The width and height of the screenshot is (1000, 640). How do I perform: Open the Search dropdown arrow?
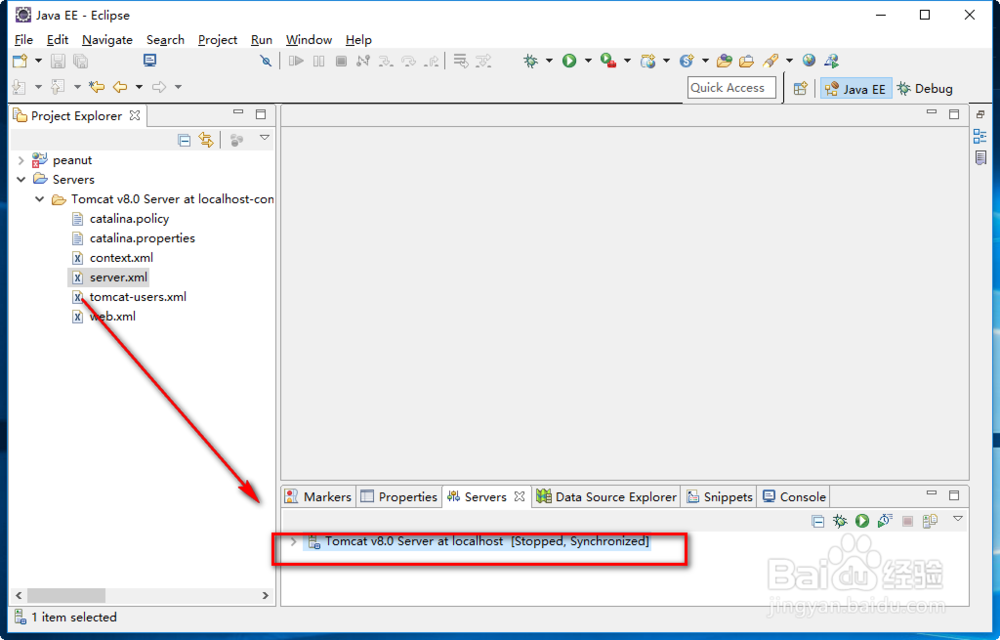(x=790, y=61)
